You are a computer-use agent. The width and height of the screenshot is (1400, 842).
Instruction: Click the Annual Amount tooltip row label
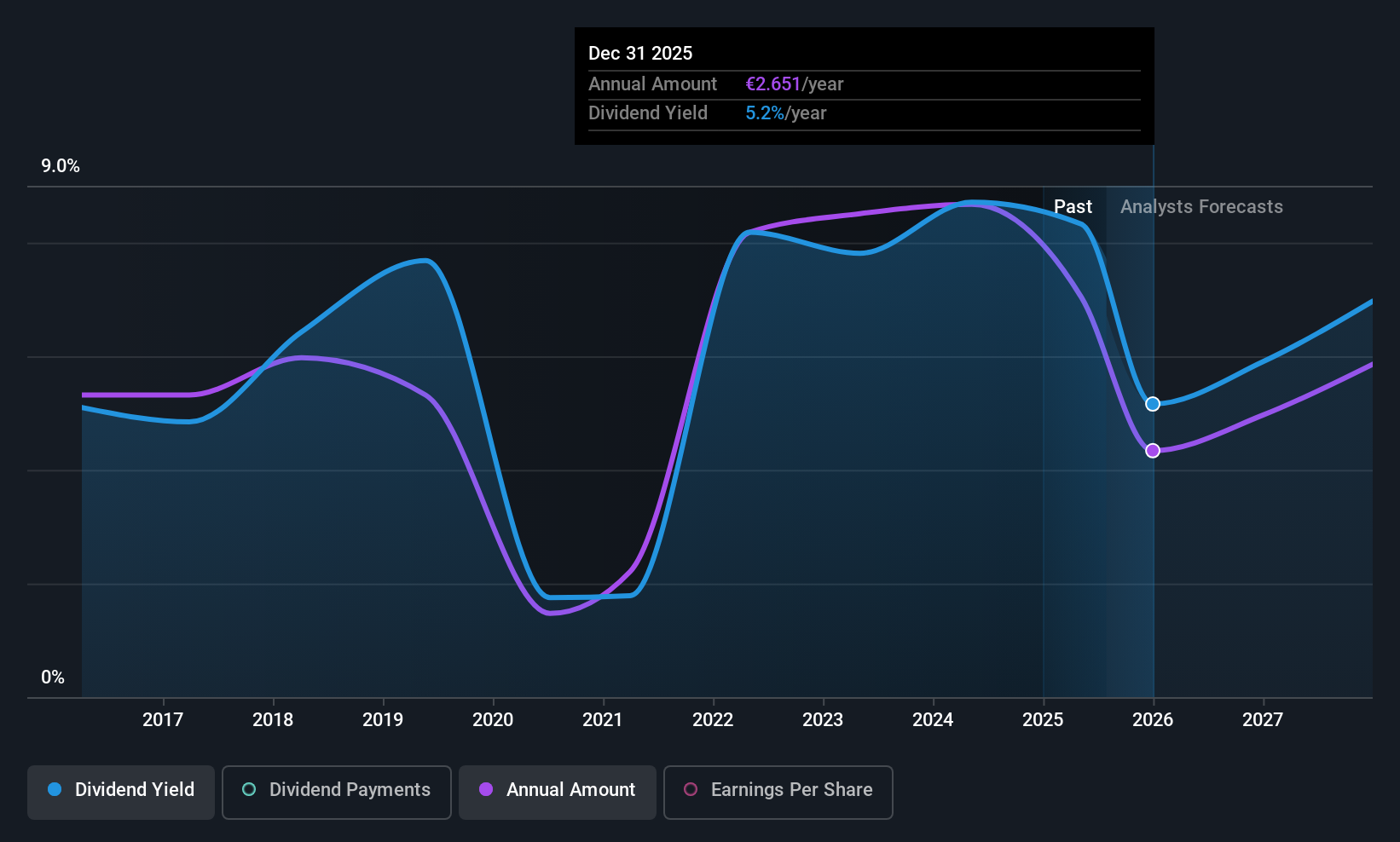(x=653, y=84)
